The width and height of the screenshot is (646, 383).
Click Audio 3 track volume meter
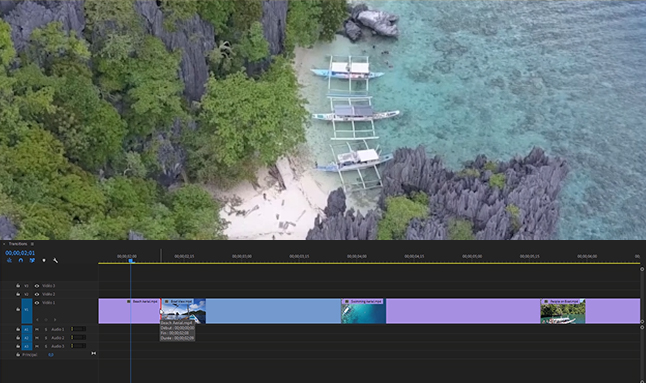(78, 346)
